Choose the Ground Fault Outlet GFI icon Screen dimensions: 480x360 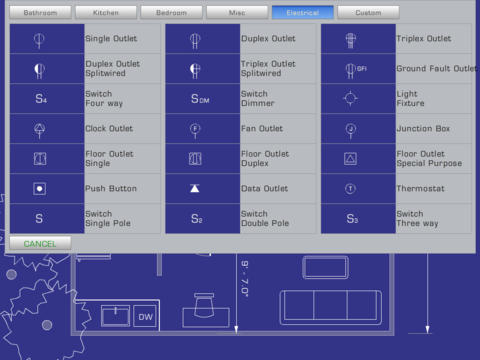click(355, 70)
